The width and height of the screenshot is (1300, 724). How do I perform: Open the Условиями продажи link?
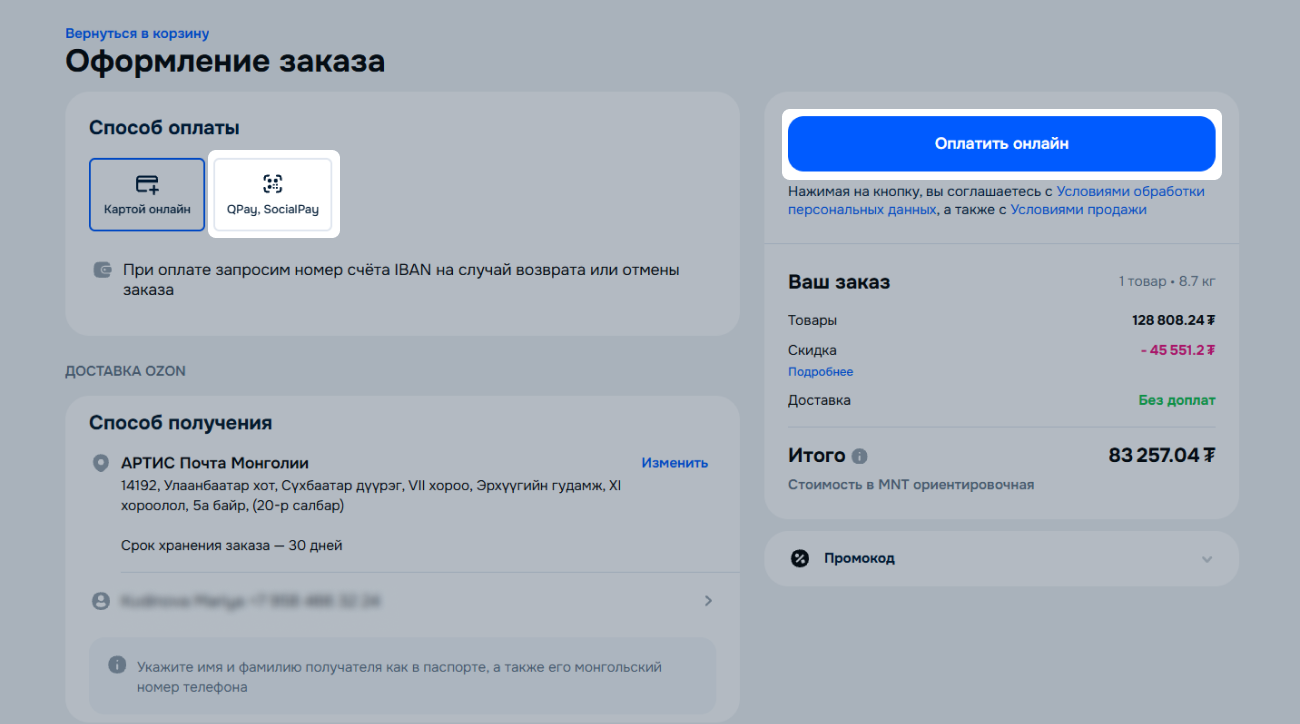point(1078,210)
